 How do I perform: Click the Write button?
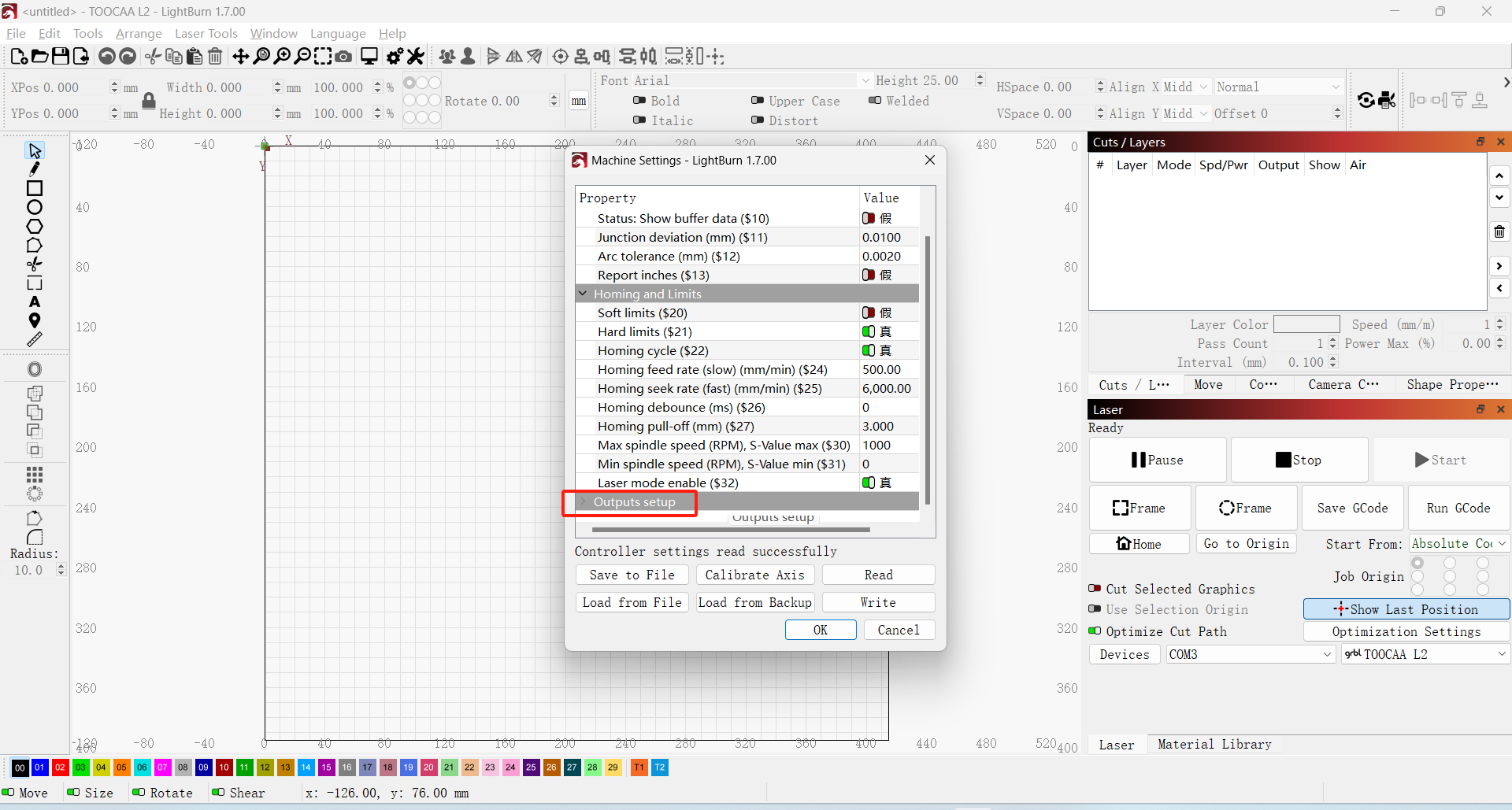[x=878, y=602]
